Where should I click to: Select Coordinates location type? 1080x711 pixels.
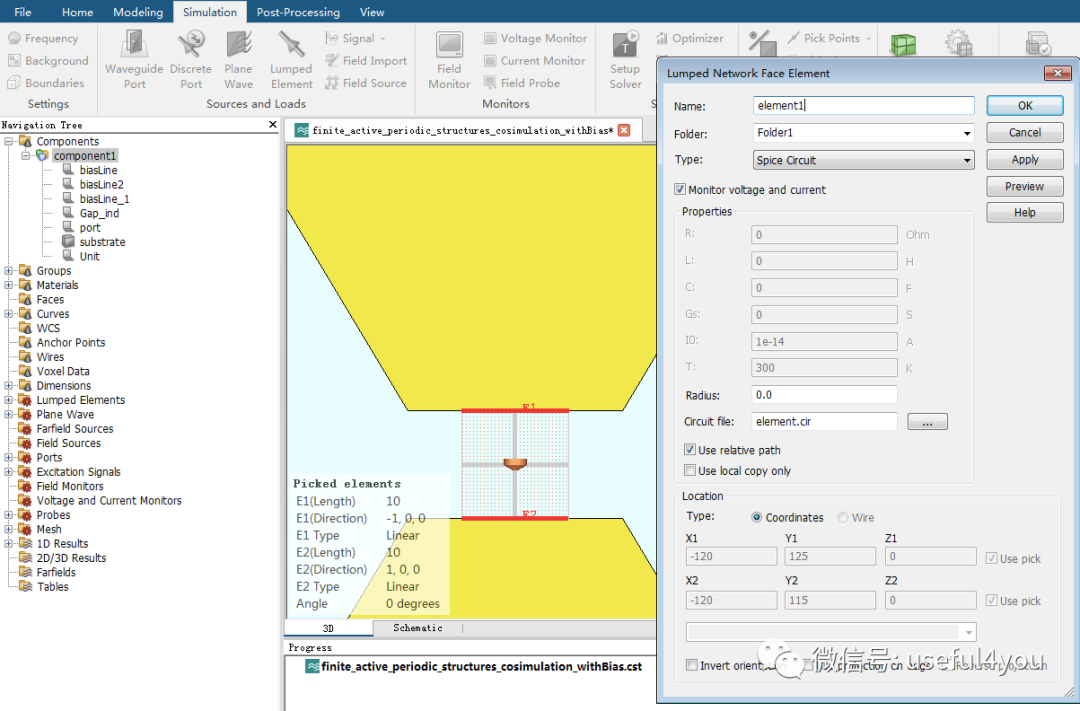pos(757,517)
